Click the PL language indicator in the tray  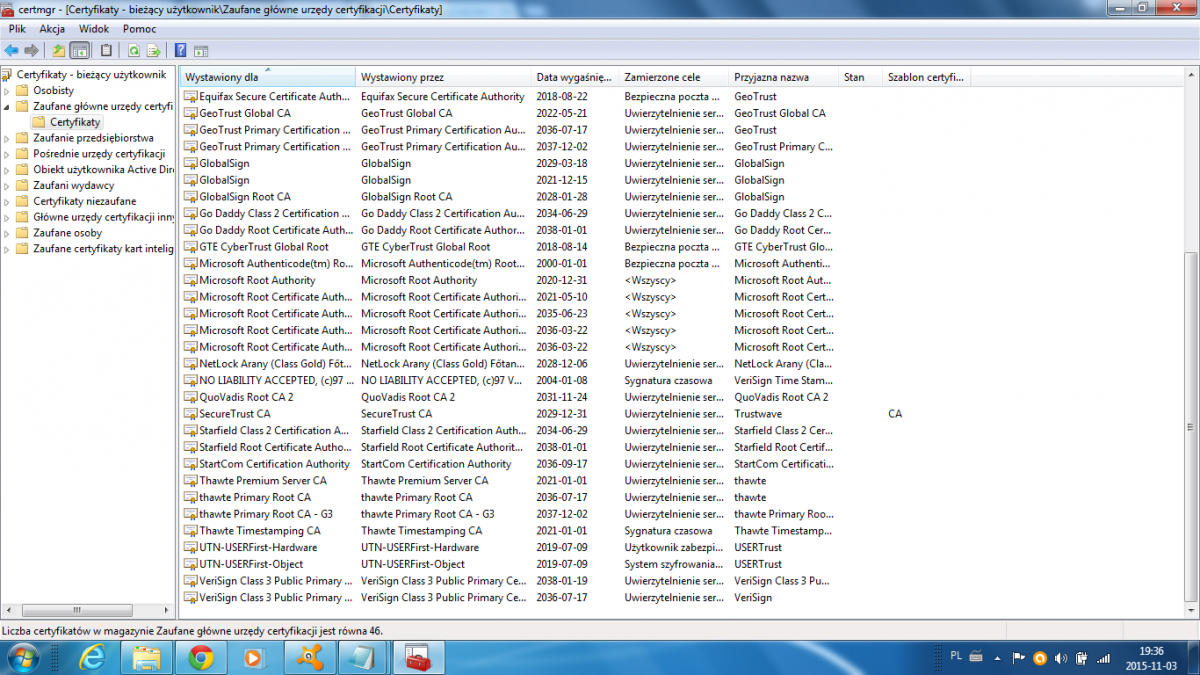pos(956,656)
